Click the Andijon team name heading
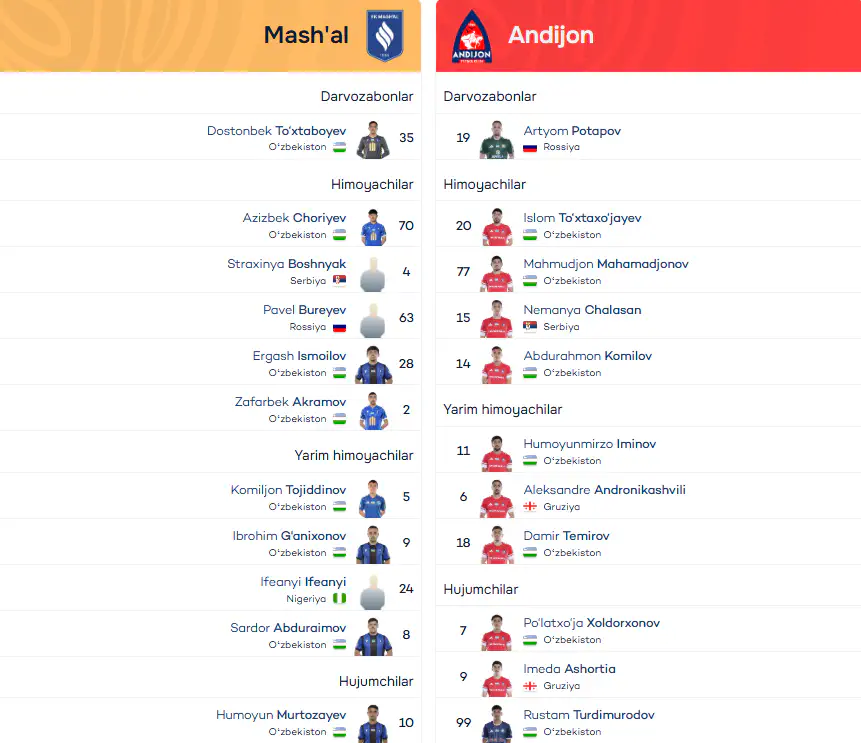 pos(551,35)
